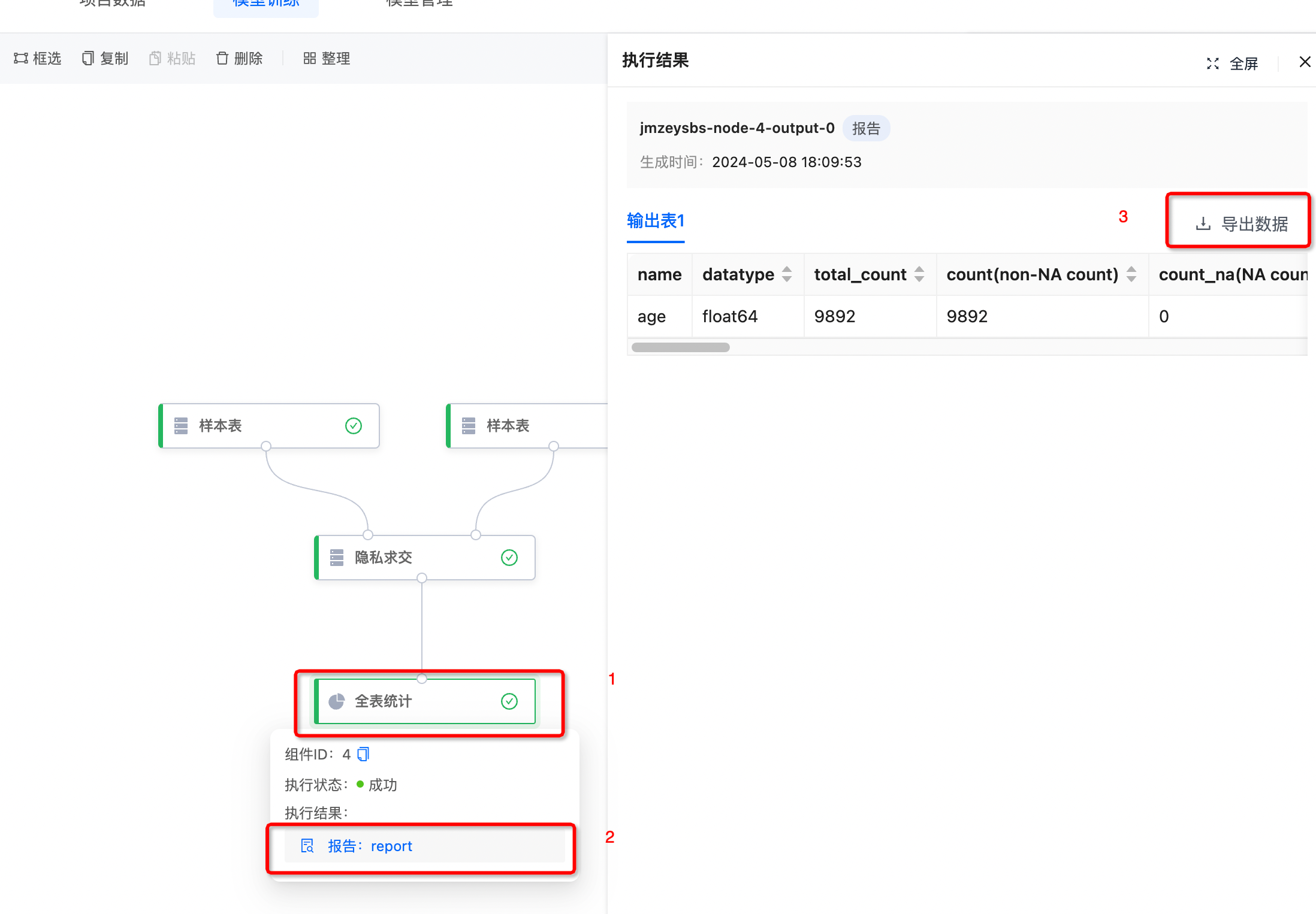Click the name column header

point(659,274)
